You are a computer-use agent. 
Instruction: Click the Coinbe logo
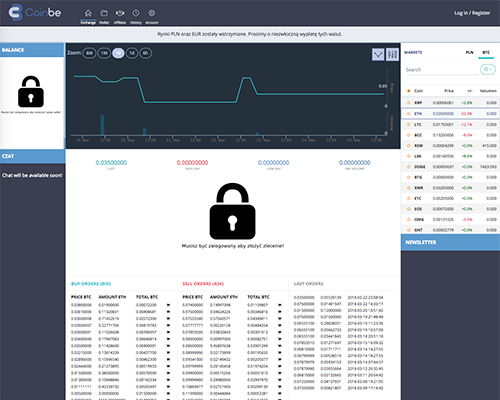[x=35, y=13]
